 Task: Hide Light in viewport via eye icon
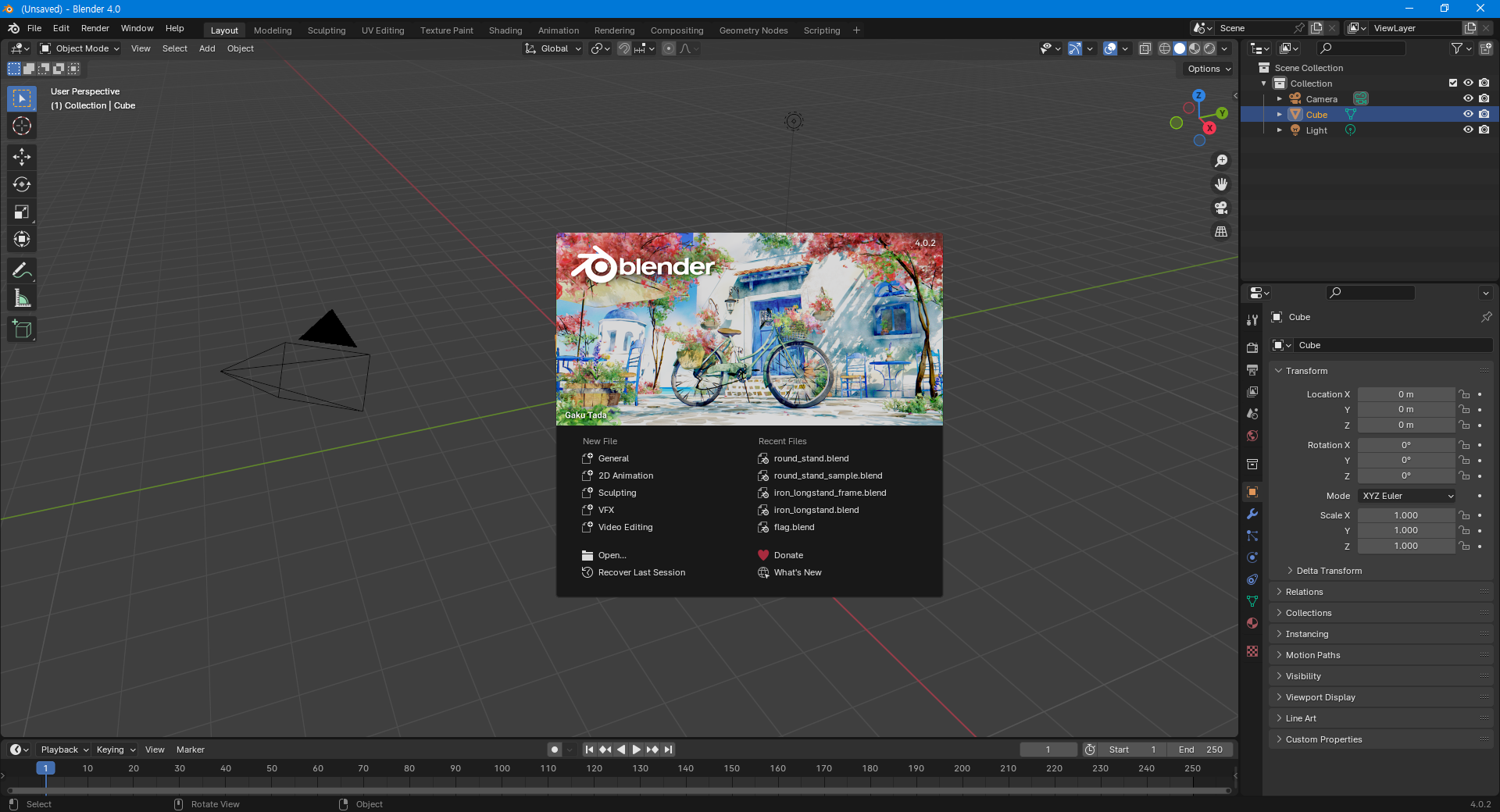[x=1468, y=130]
